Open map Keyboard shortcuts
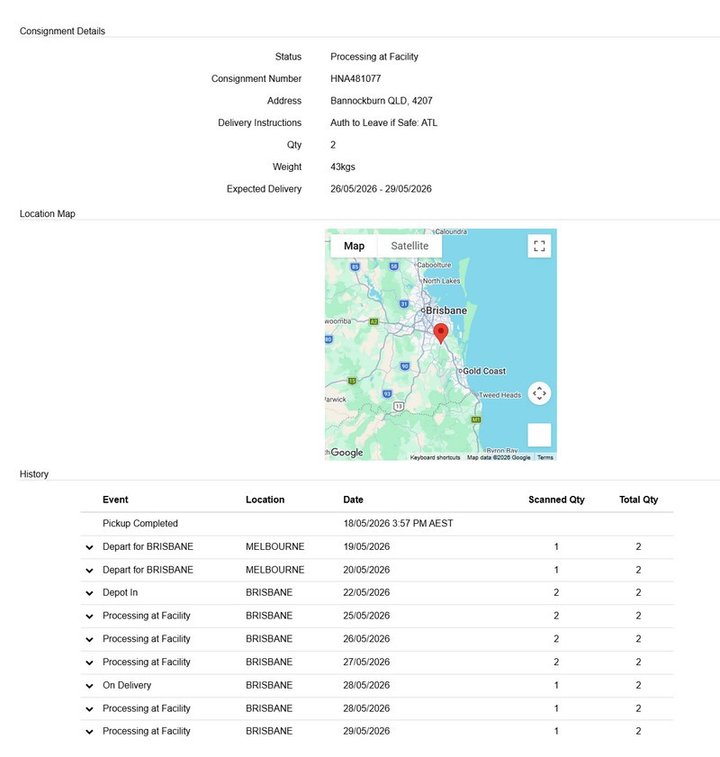The width and height of the screenshot is (720, 757). pyautogui.click(x=435, y=457)
